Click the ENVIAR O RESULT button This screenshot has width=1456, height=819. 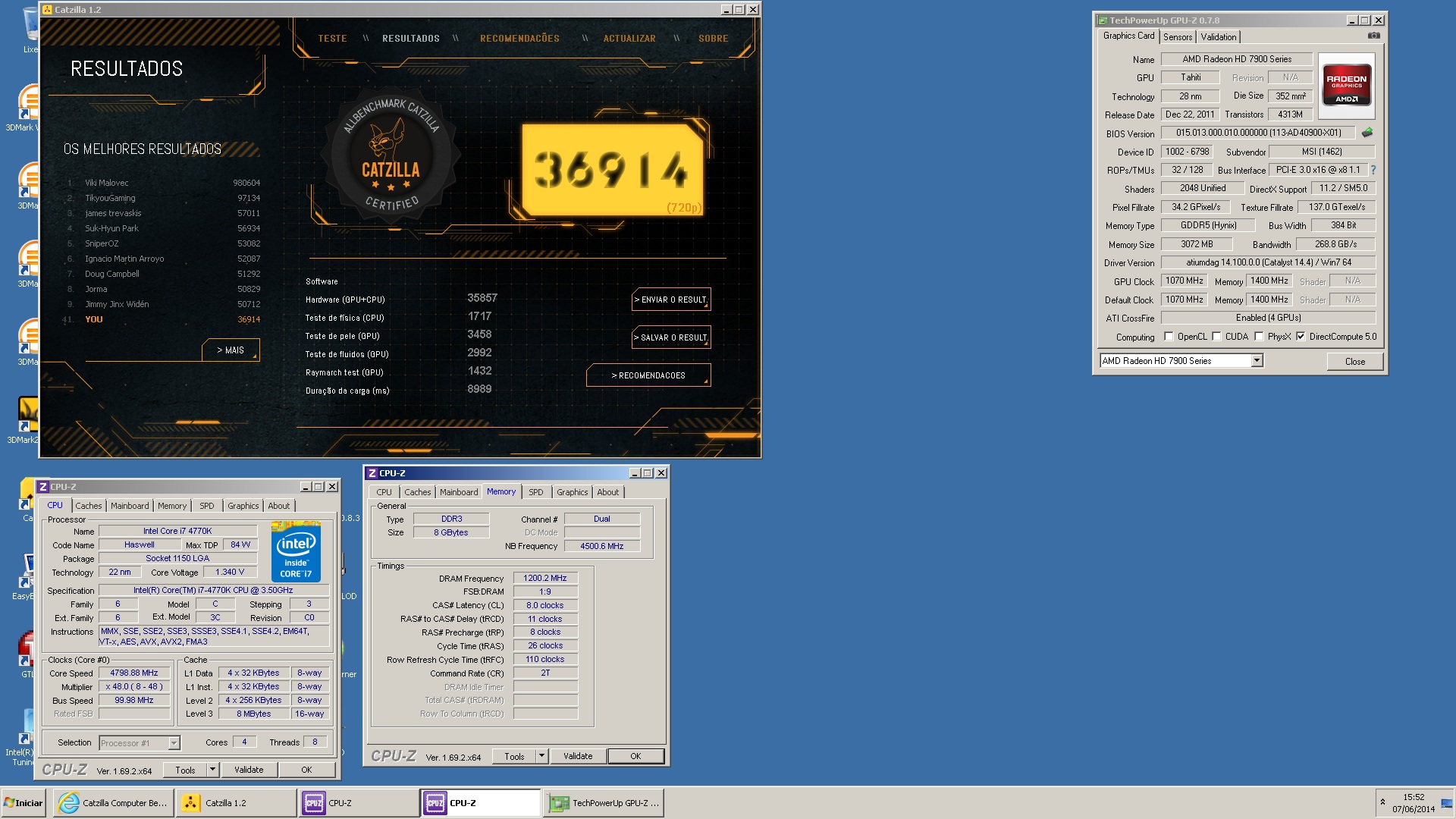[671, 300]
